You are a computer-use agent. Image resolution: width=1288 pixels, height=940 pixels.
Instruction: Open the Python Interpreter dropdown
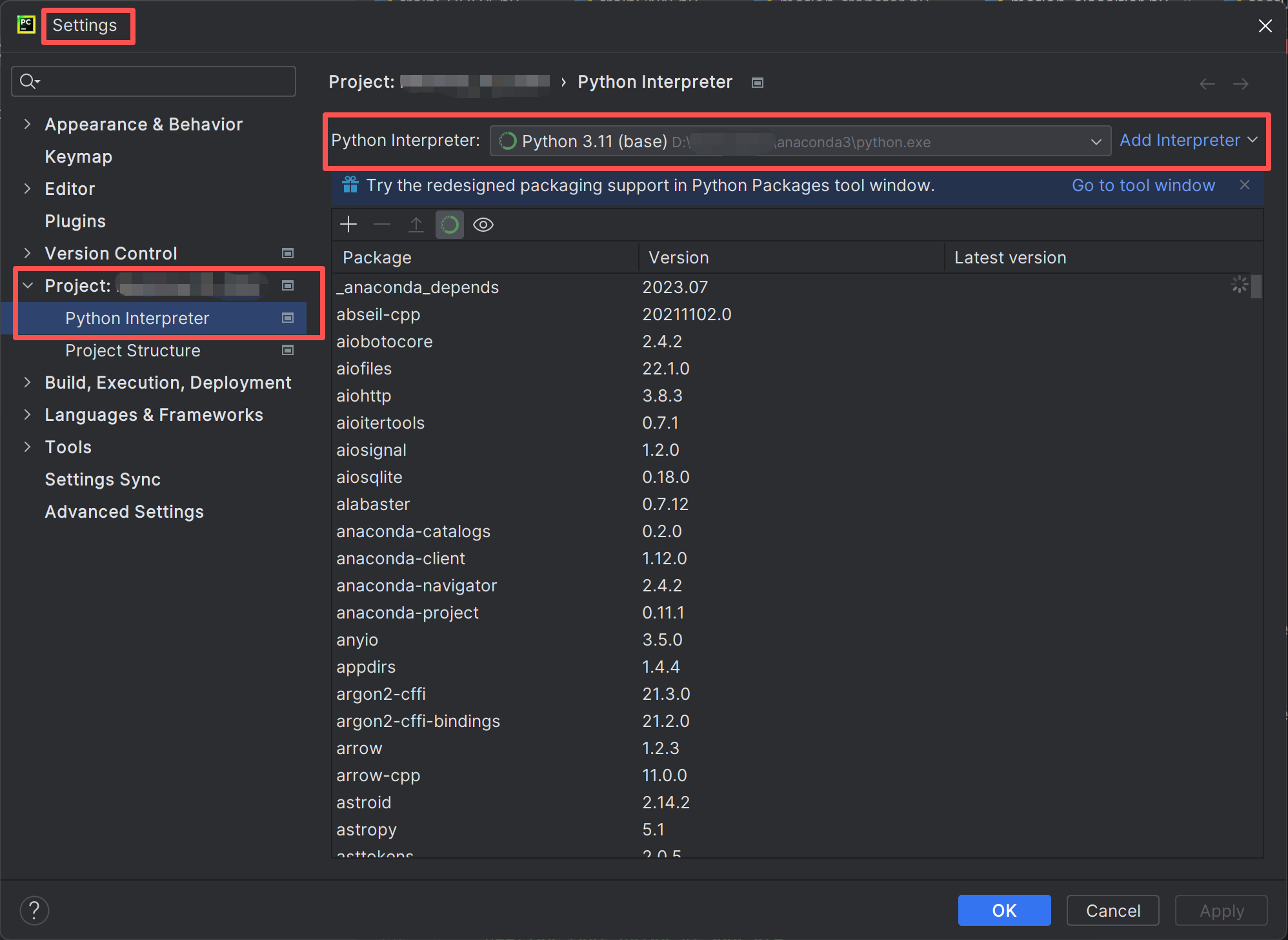tap(800, 141)
